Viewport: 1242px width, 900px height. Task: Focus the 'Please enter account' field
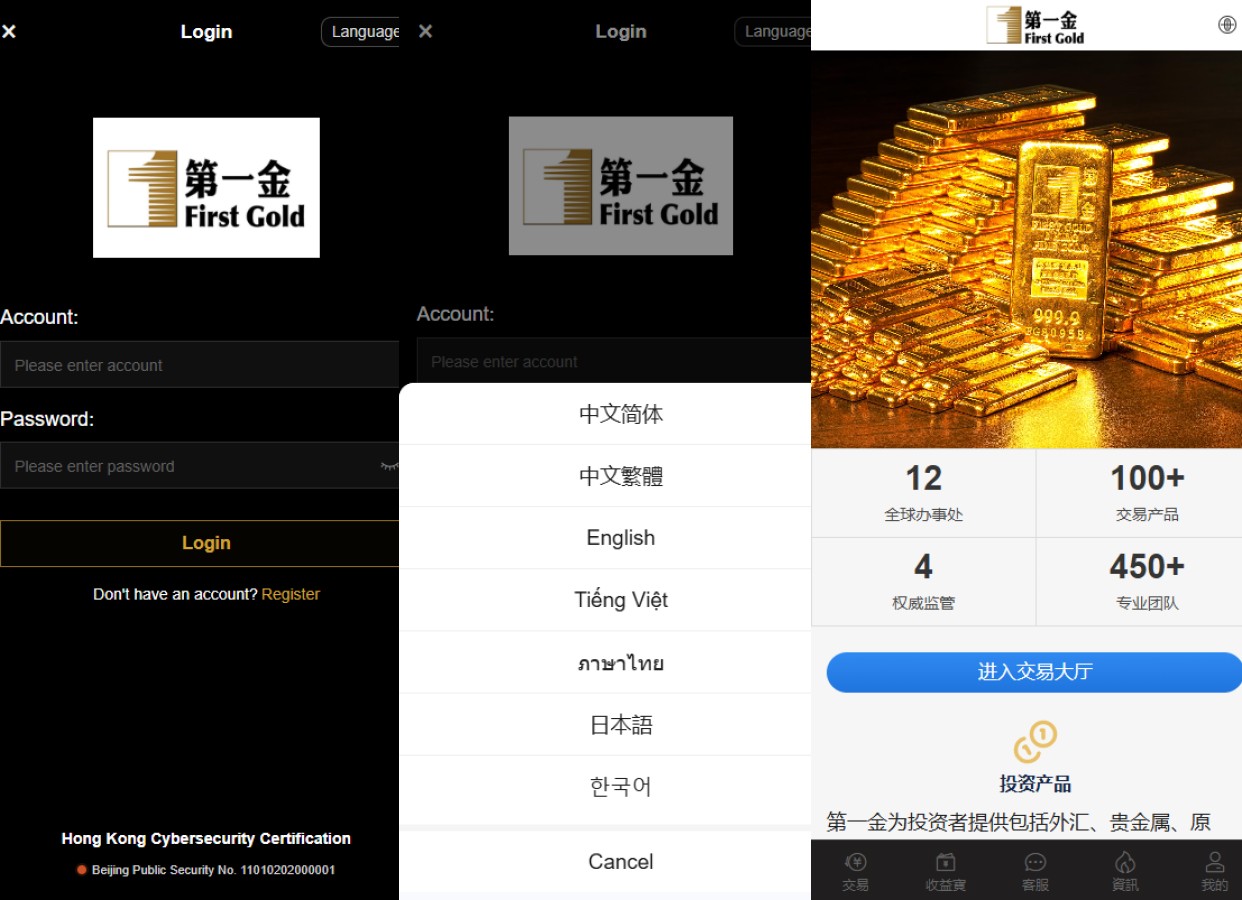tap(200, 365)
